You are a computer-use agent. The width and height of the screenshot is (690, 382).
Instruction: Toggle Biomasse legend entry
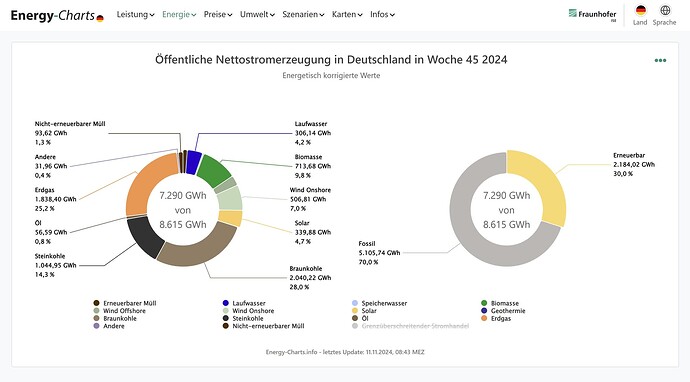tap(500, 303)
